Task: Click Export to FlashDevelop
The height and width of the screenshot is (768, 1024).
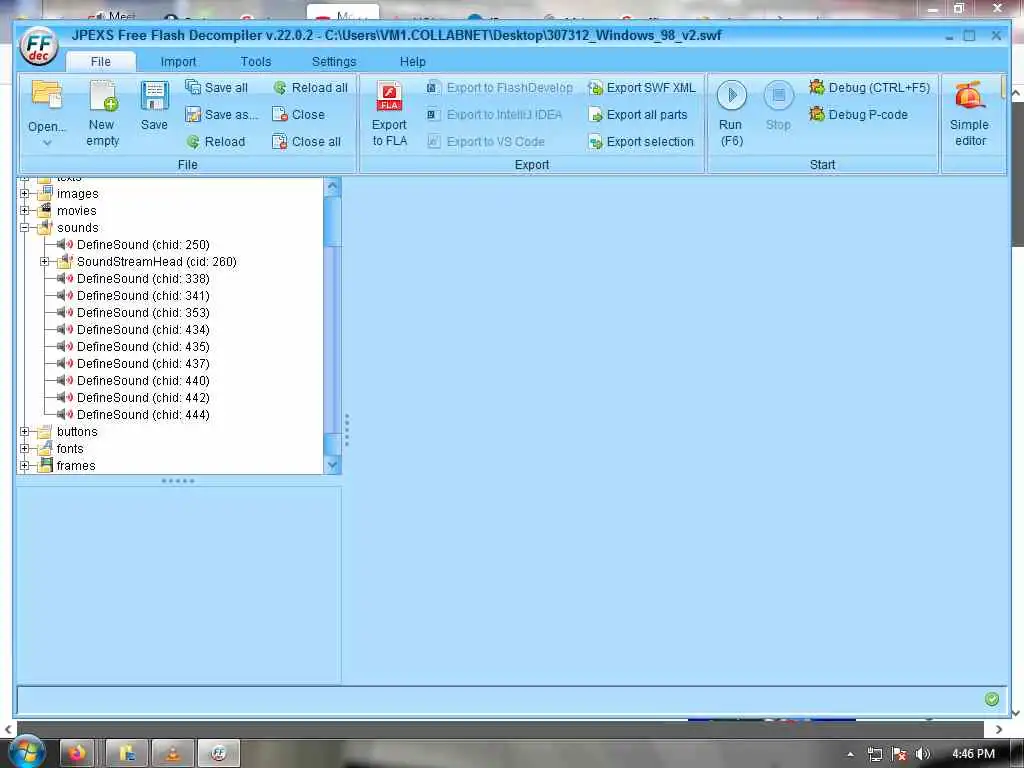Action: point(500,88)
